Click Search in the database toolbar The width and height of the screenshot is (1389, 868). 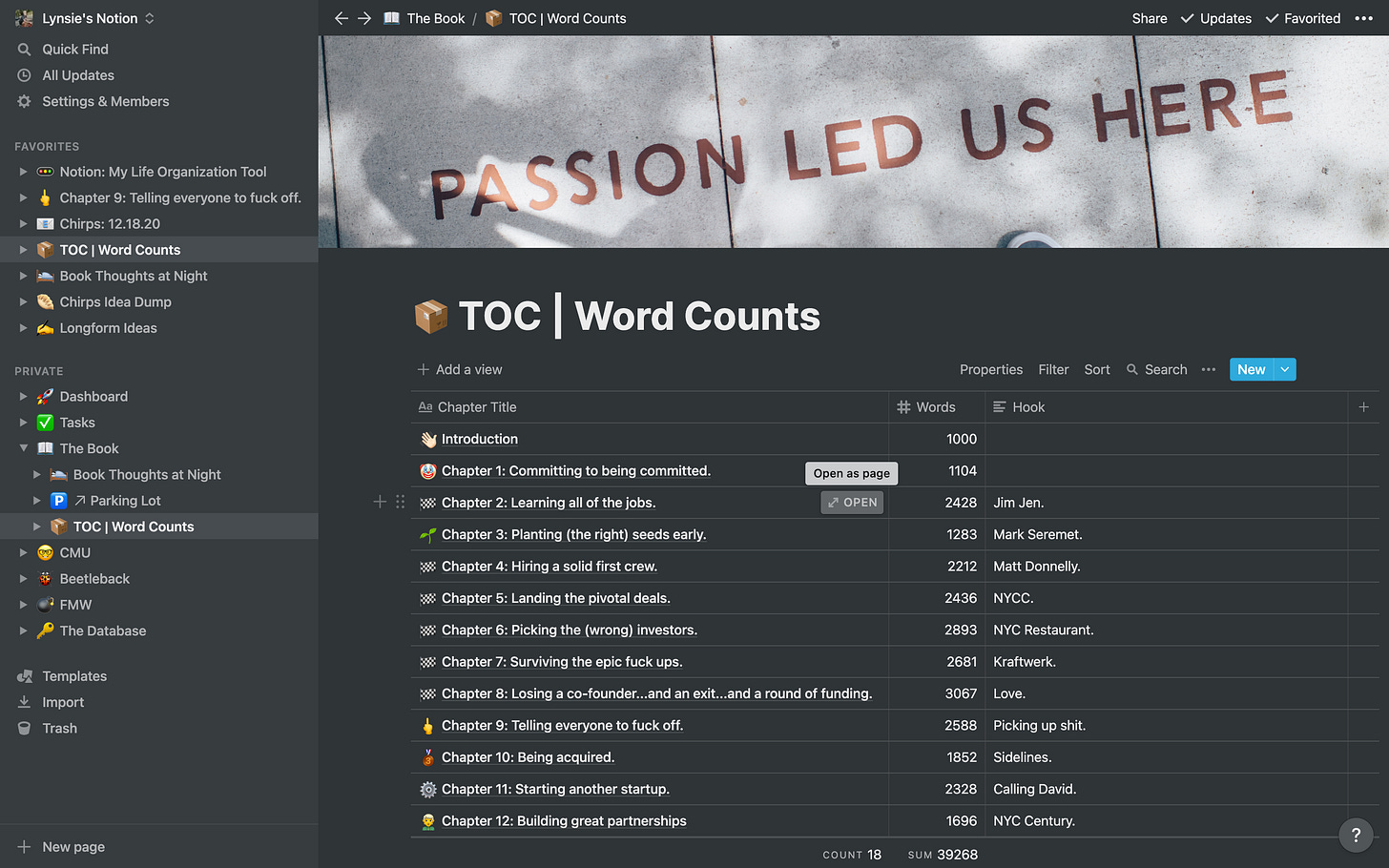[1156, 370]
